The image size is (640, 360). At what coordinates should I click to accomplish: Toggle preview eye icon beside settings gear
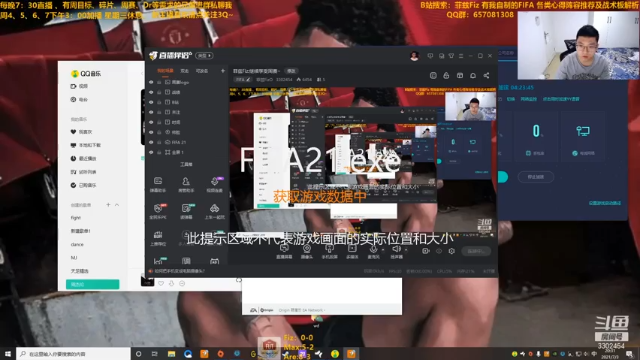439,251
